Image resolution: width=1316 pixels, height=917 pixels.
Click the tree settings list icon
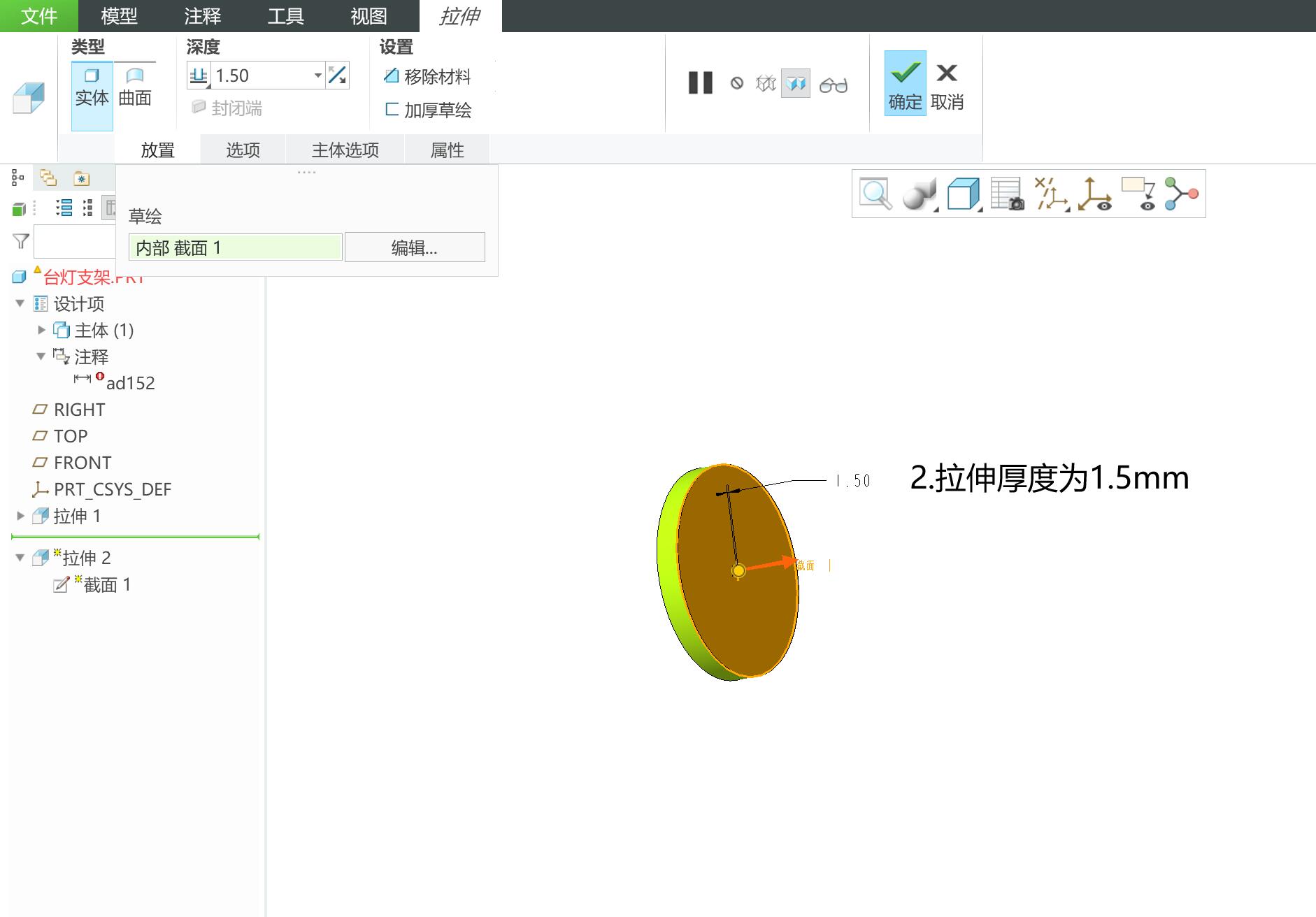click(64, 208)
